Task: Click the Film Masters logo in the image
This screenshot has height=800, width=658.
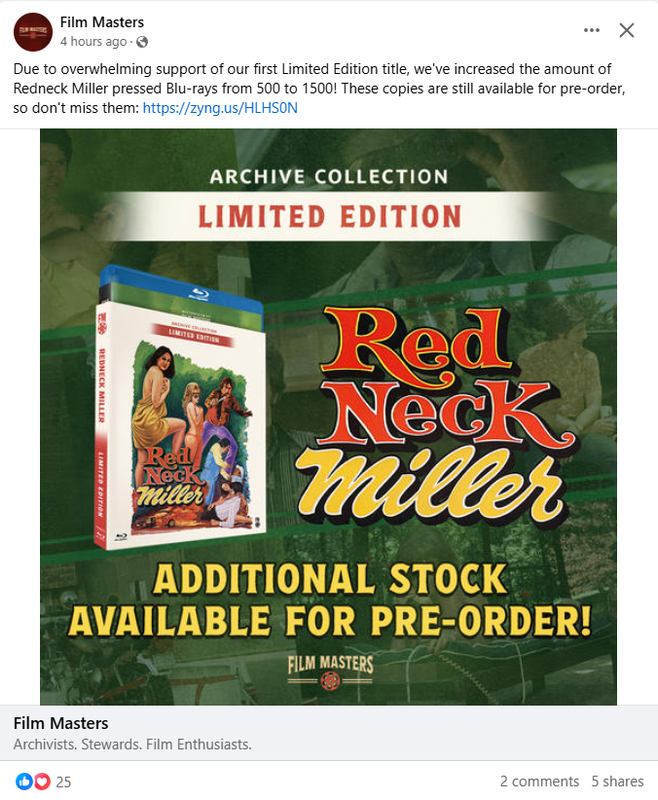Action: pyautogui.click(x=330, y=670)
